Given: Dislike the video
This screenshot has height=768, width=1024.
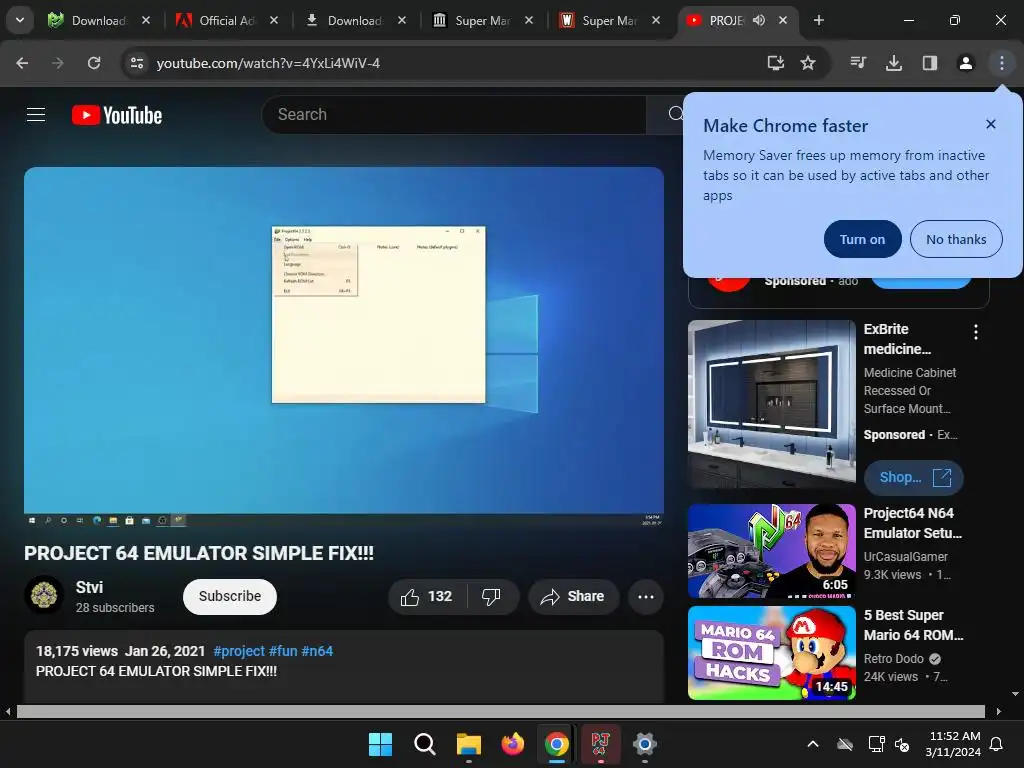Looking at the screenshot, I should [492, 596].
